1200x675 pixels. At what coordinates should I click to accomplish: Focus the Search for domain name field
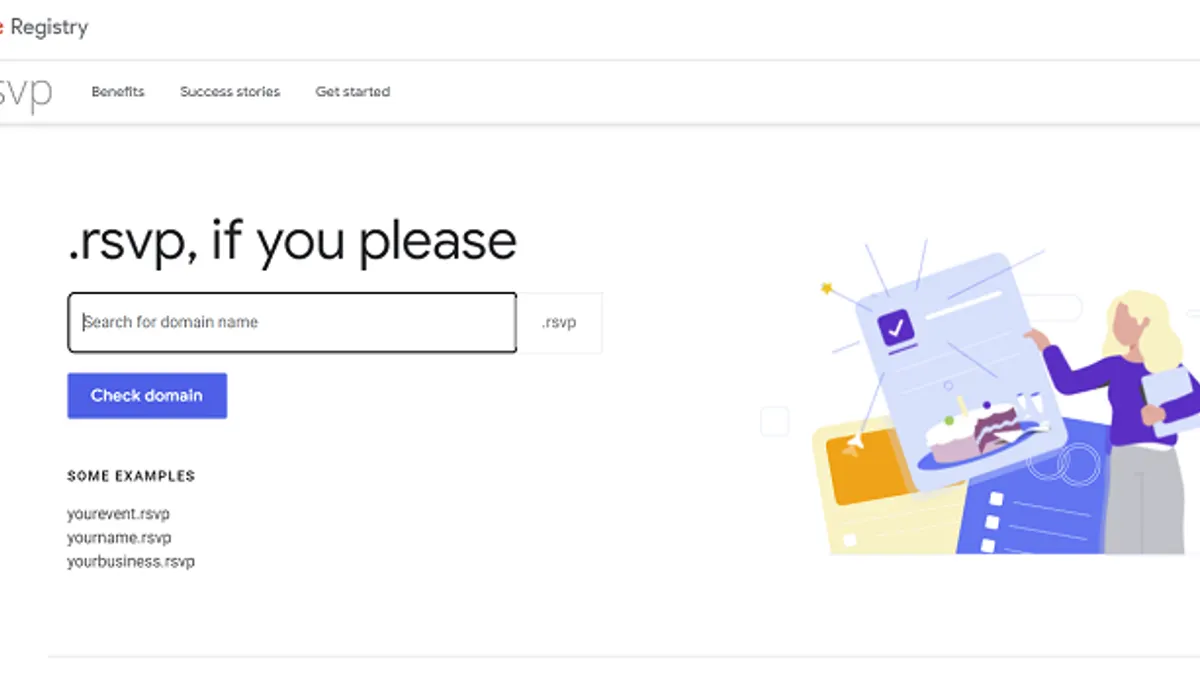tap(292, 322)
